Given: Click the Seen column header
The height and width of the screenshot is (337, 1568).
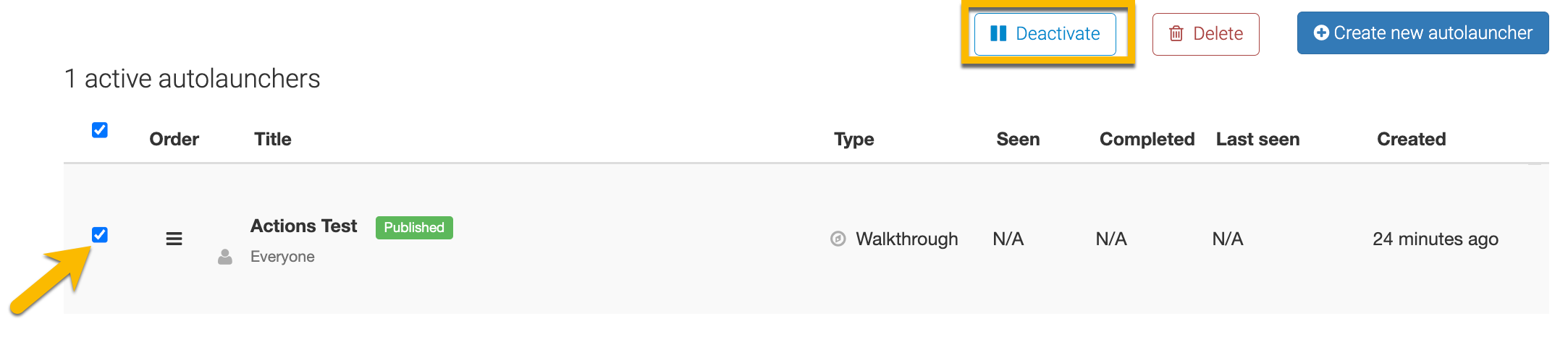Looking at the screenshot, I should click(x=1017, y=139).
